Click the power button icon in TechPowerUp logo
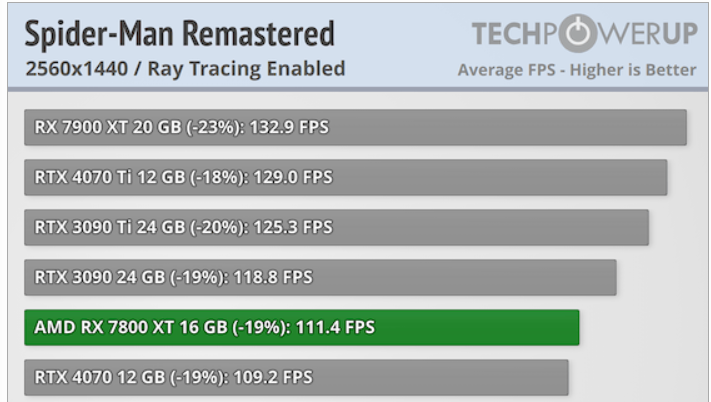This screenshot has width=711, height=402. pyautogui.click(x=578, y=33)
